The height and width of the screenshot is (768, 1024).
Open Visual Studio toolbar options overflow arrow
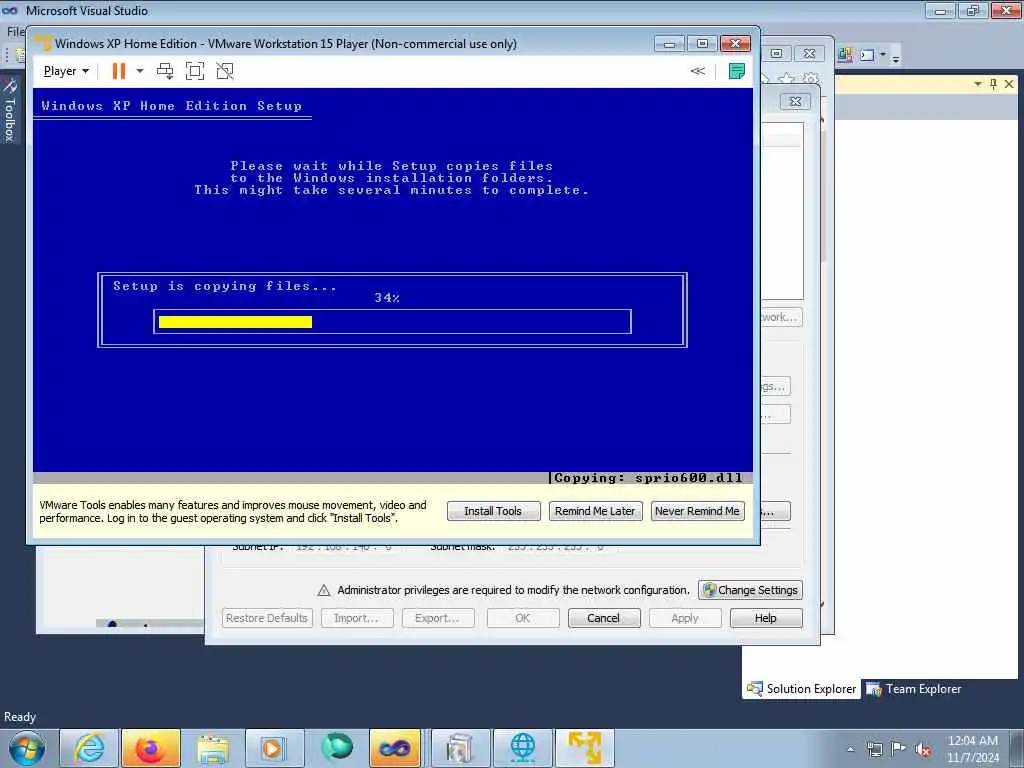click(x=896, y=57)
